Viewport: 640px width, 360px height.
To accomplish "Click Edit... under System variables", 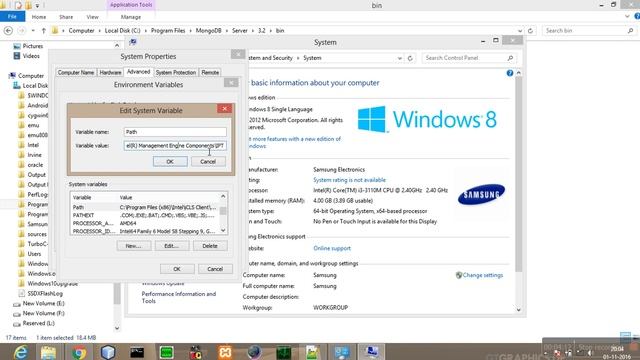I will (x=171, y=246).
